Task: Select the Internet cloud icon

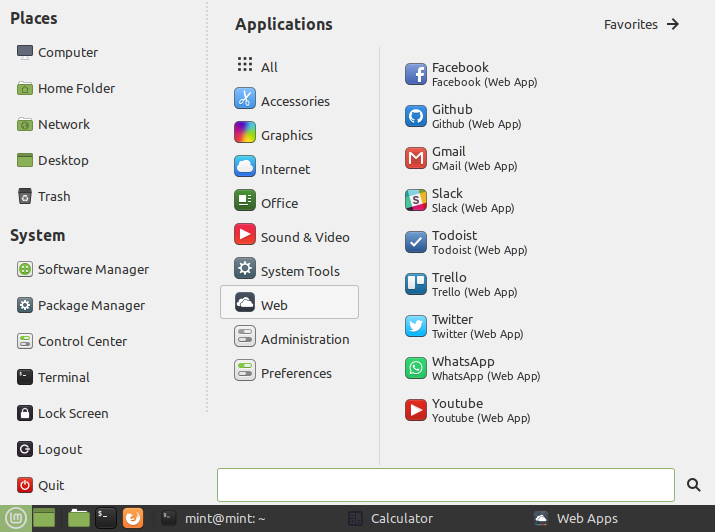Action: [x=245, y=166]
